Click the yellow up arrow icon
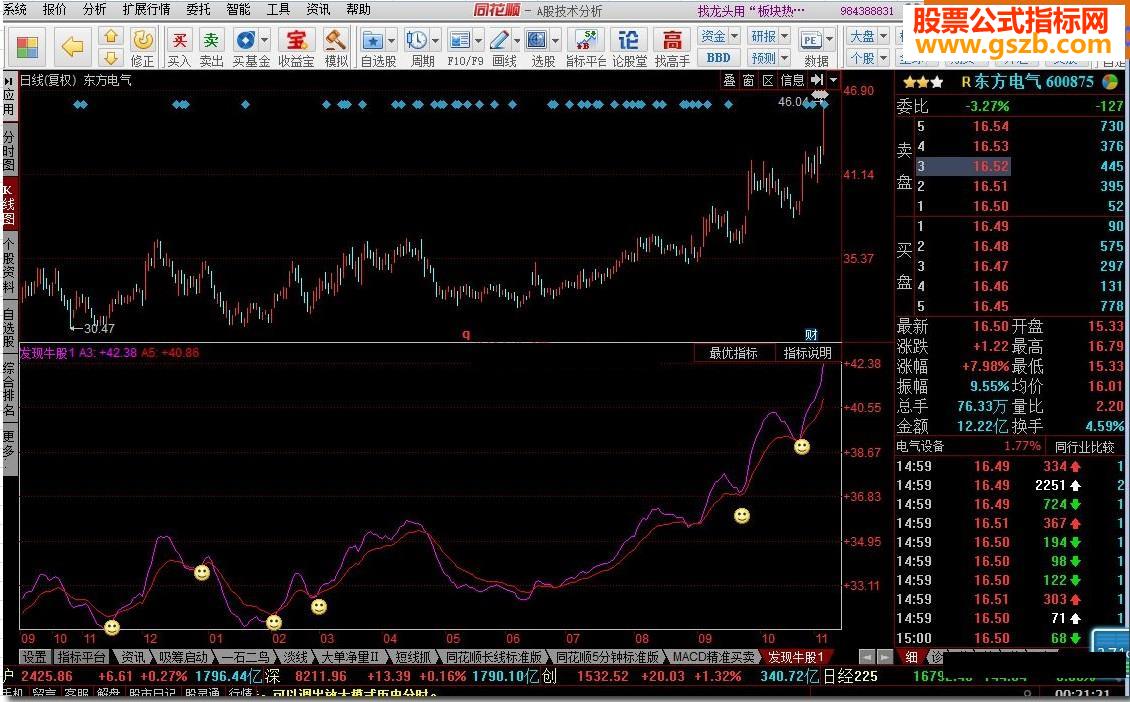The height and width of the screenshot is (702, 1130). click(x=110, y=36)
